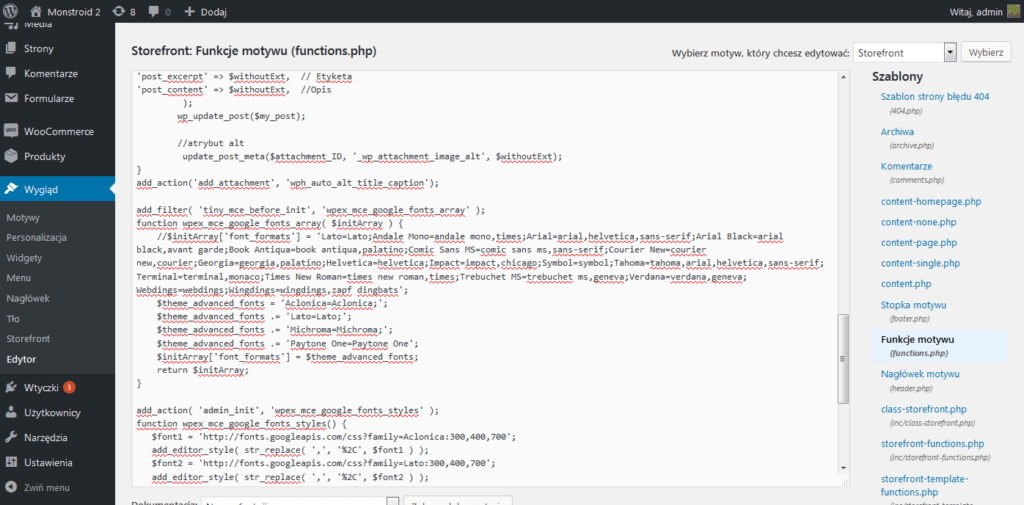Collapse sidebar with Zwiń menu
1024x505 pixels.
click(47, 488)
